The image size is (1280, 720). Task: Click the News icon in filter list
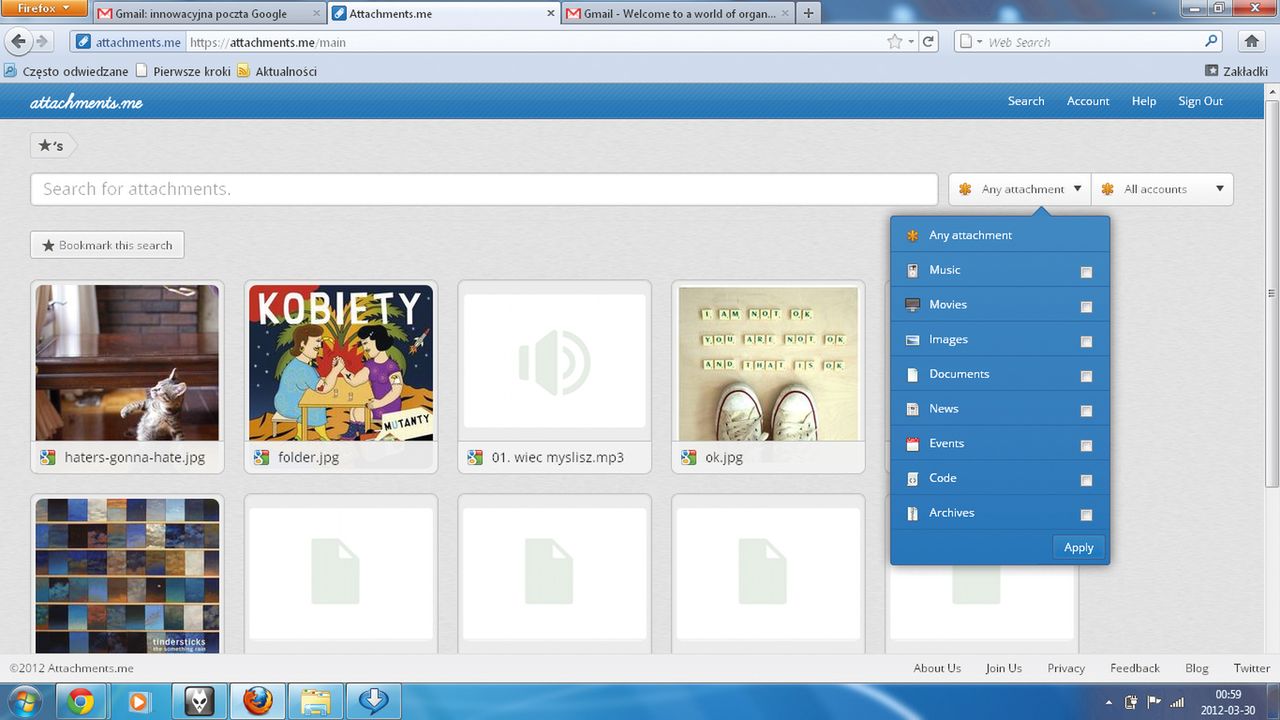coord(912,409)
